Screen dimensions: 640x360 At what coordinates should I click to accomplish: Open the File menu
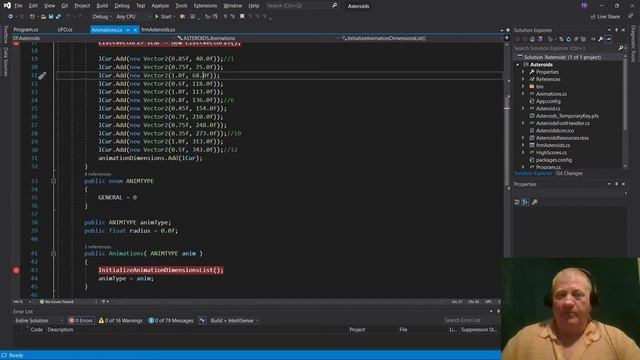18,6
